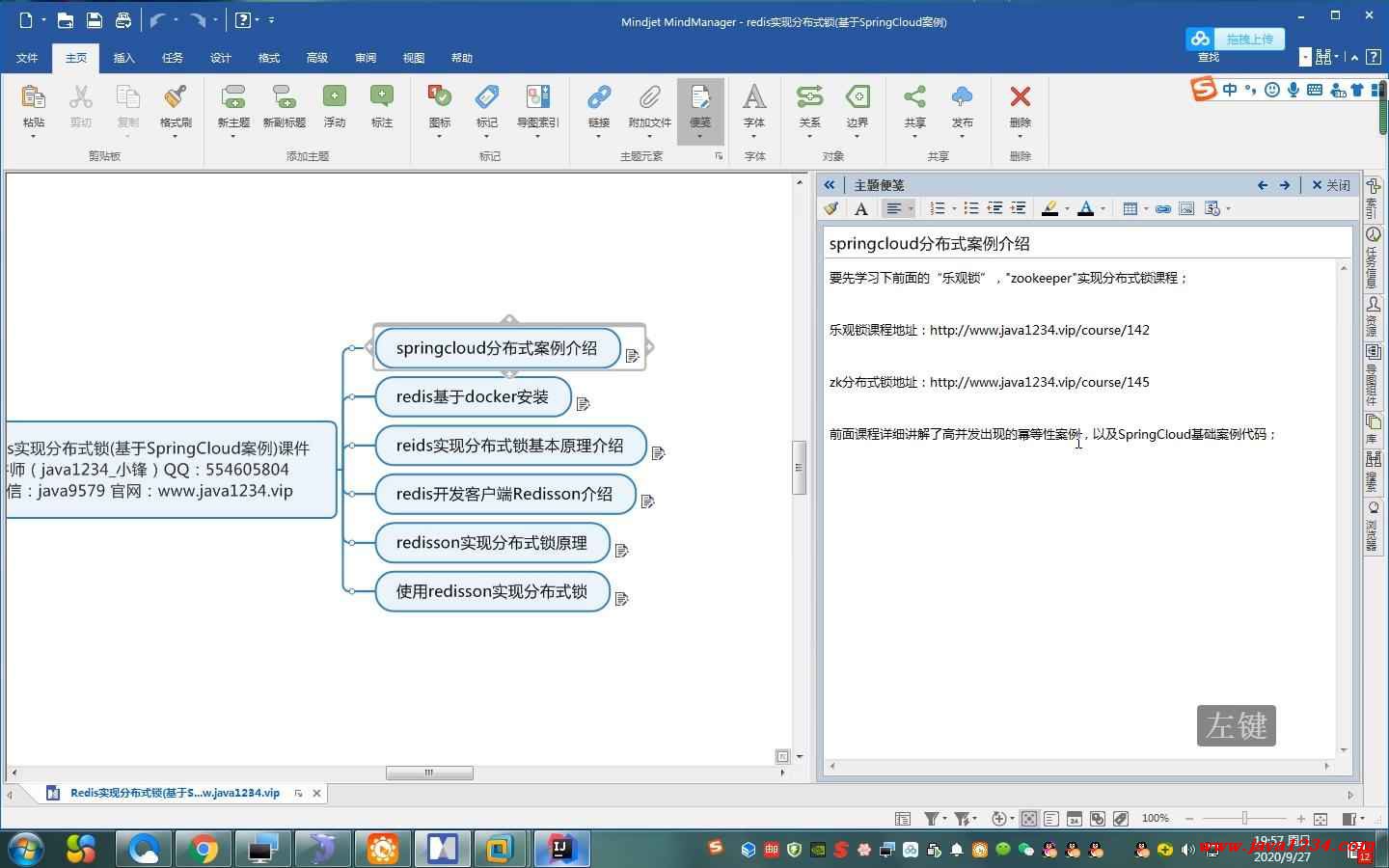Expand the font color dropdown arrow
The image size is (1389, 868).
tap(1103, 208)
